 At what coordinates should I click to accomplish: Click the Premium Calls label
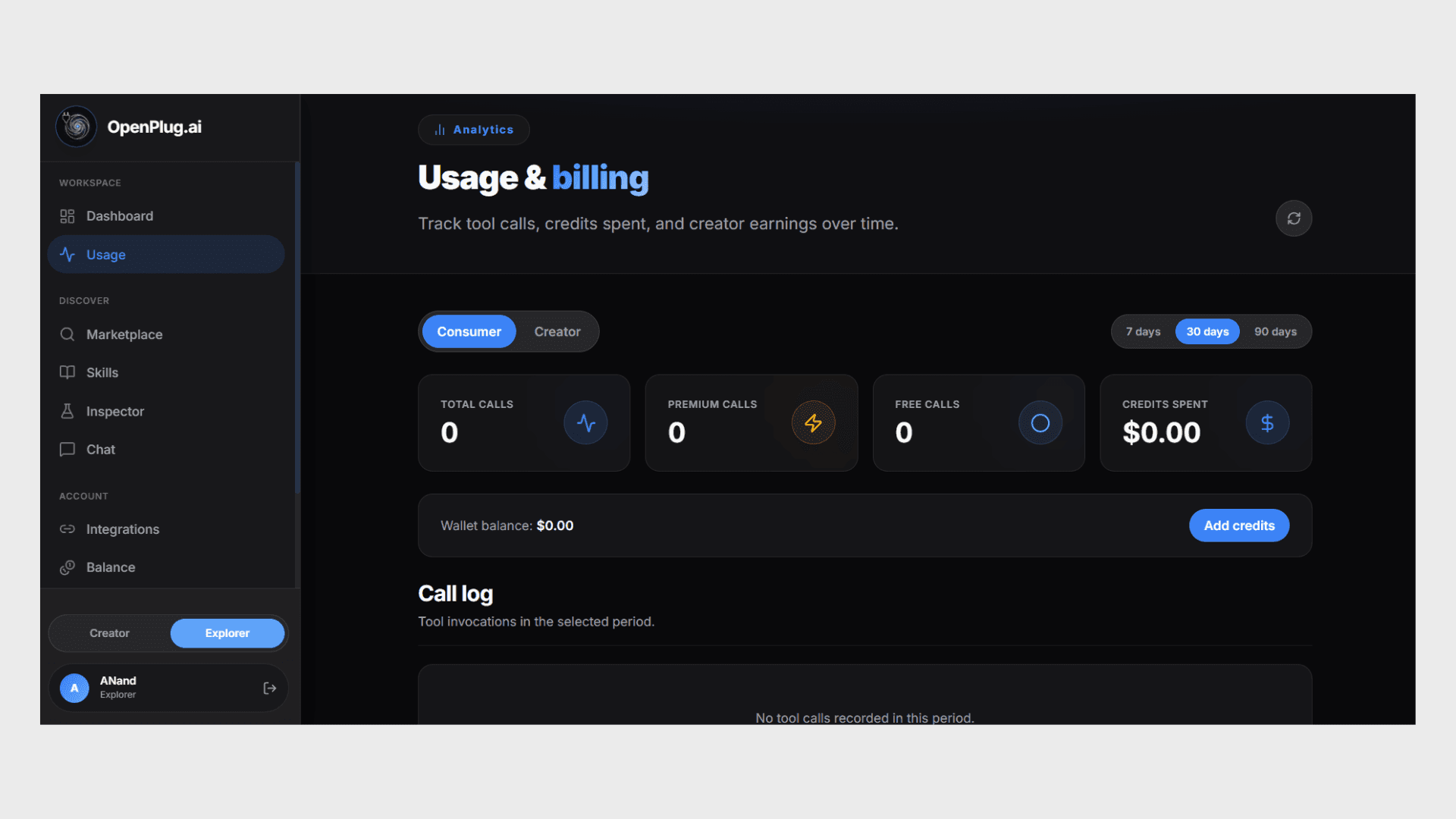tap(712, 404)
